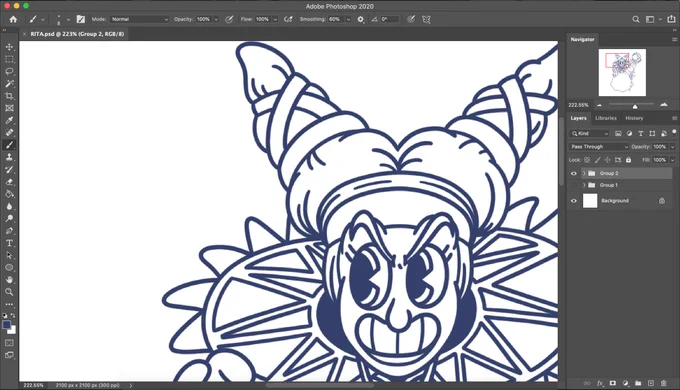This screenshot has width=680, height=390.
Task: Select the Ellipse shape tool
Action: pyautogui.click(x=9, y=268)
